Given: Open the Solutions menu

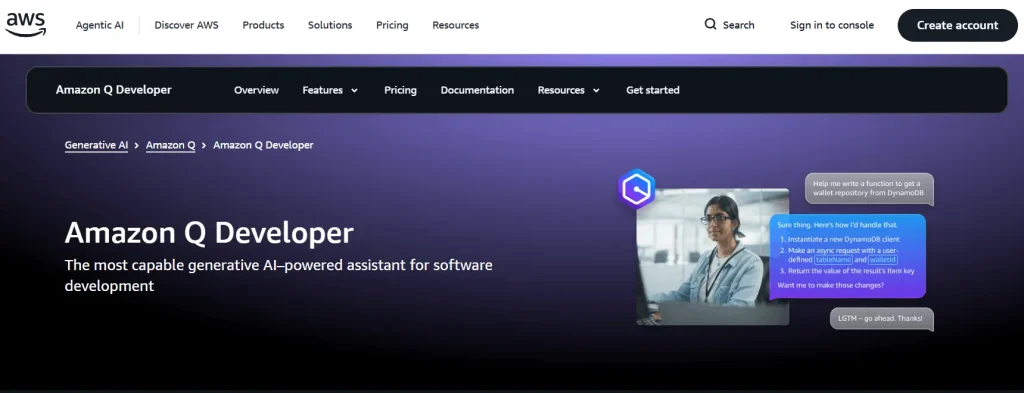Looking at the screenshot, I should coord(330,25).
